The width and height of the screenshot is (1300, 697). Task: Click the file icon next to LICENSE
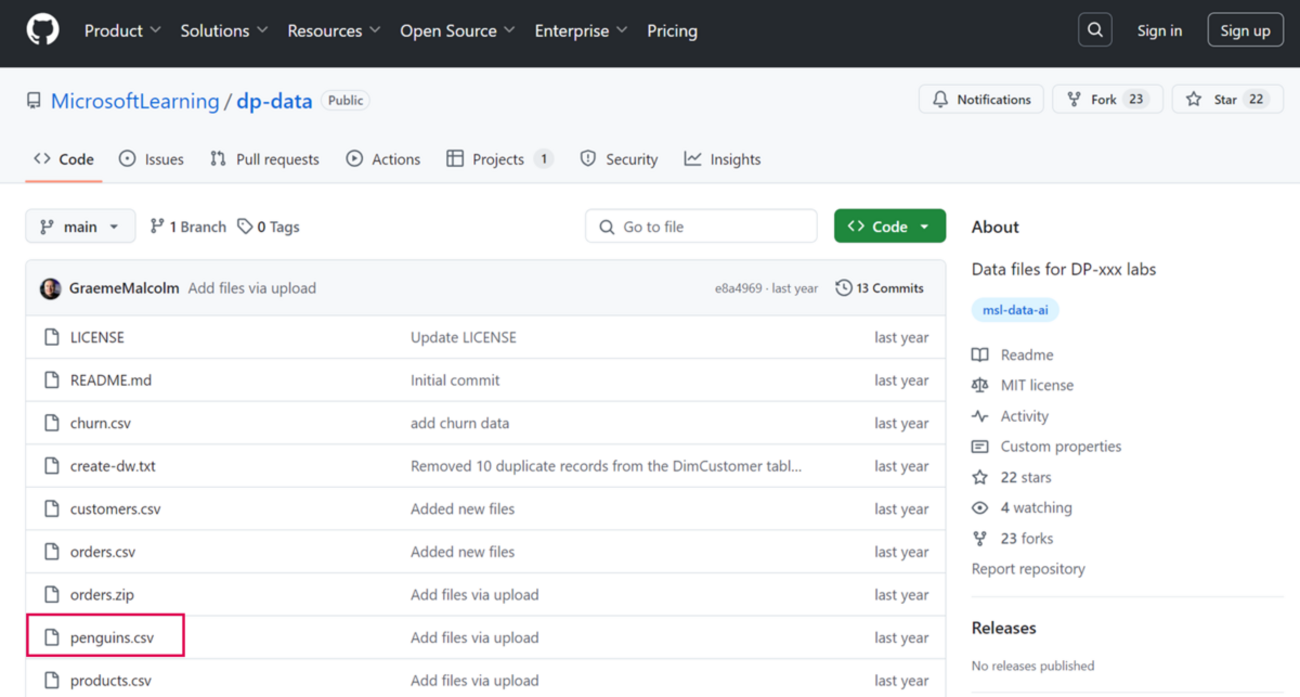pyautogui.click(x=52, y=337)
